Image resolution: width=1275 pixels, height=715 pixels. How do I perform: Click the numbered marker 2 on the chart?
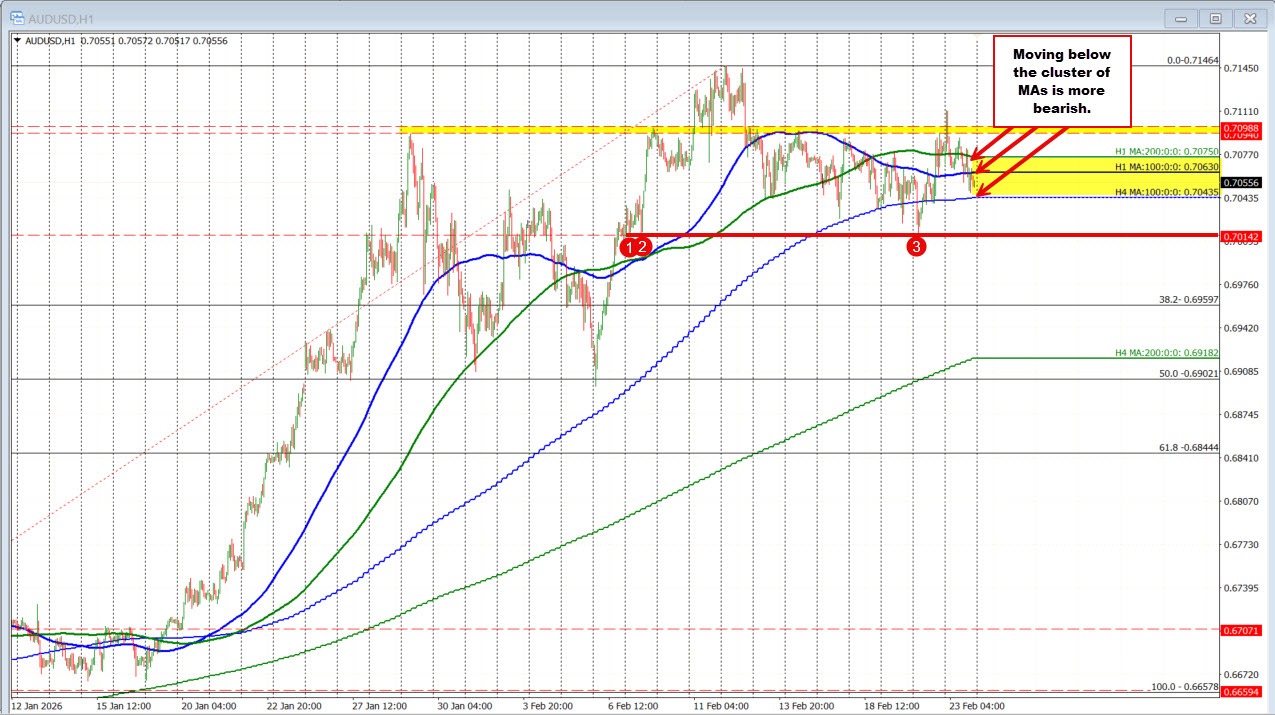(x=642, y=245)
